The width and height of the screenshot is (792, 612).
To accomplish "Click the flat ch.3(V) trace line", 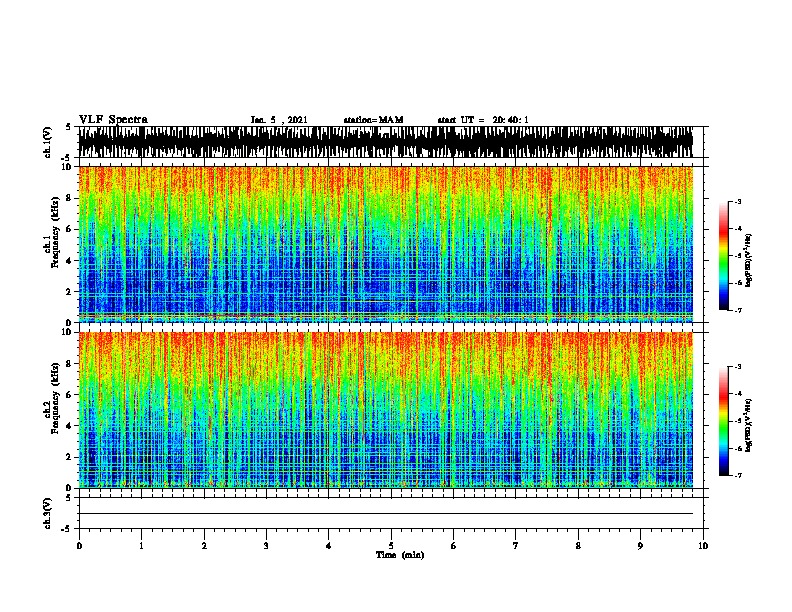I will pos(385,514).
